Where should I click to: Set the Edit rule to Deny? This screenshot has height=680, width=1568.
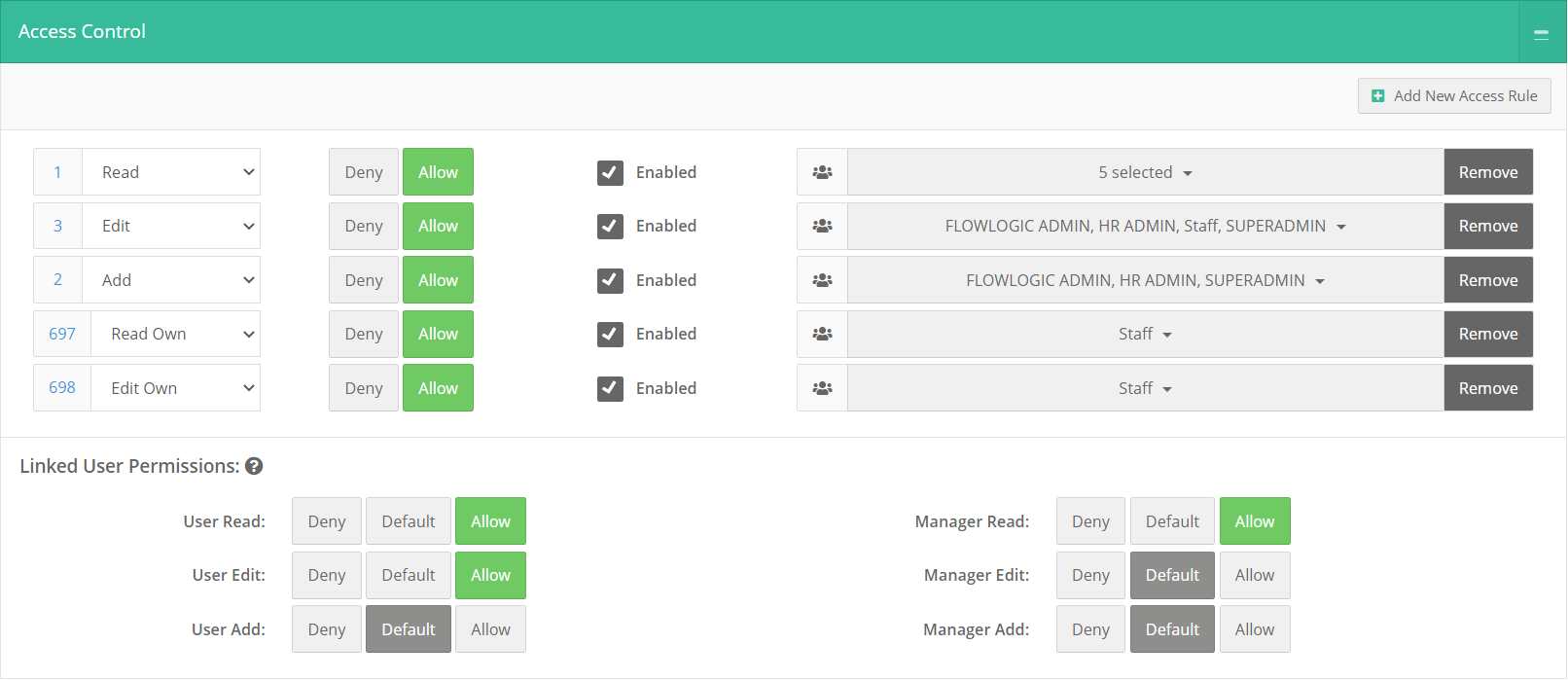coord(364,226)
